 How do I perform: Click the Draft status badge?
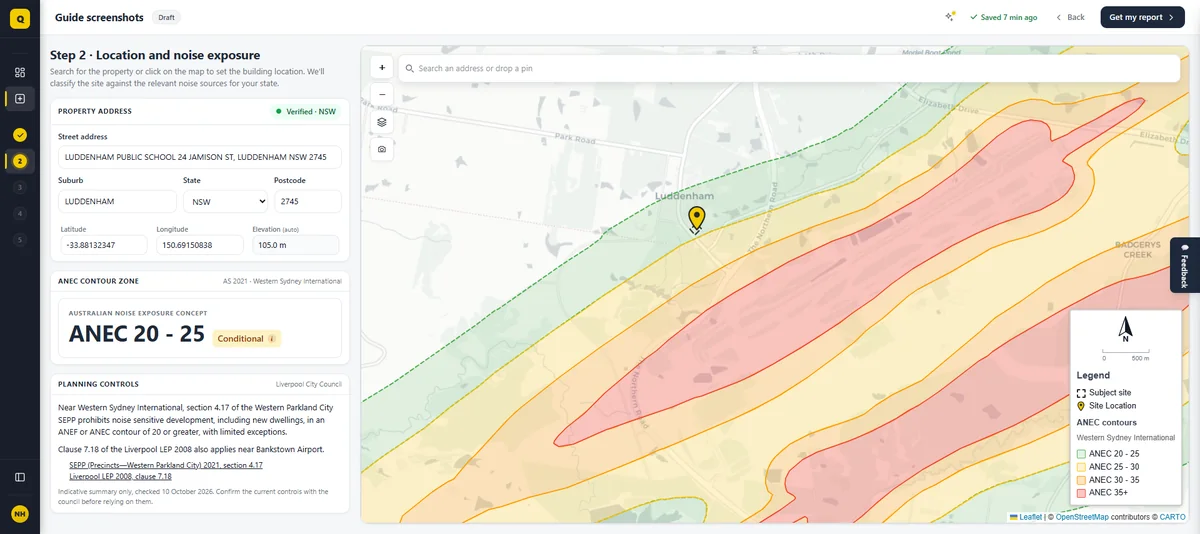pyautogui.click(x=167, y=17)
